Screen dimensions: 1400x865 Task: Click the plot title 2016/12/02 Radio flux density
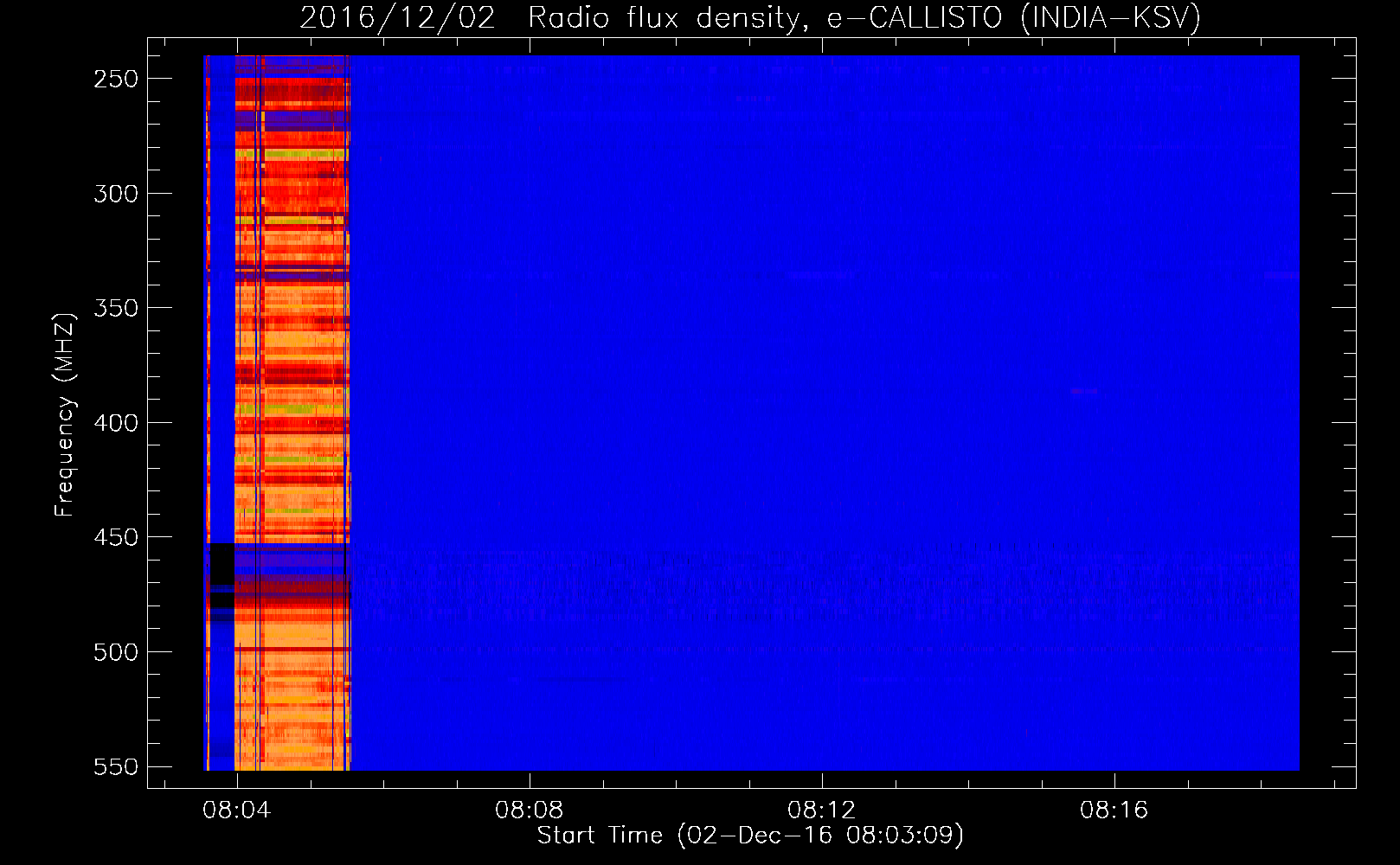pyautogui.click(x=750, y=18)
